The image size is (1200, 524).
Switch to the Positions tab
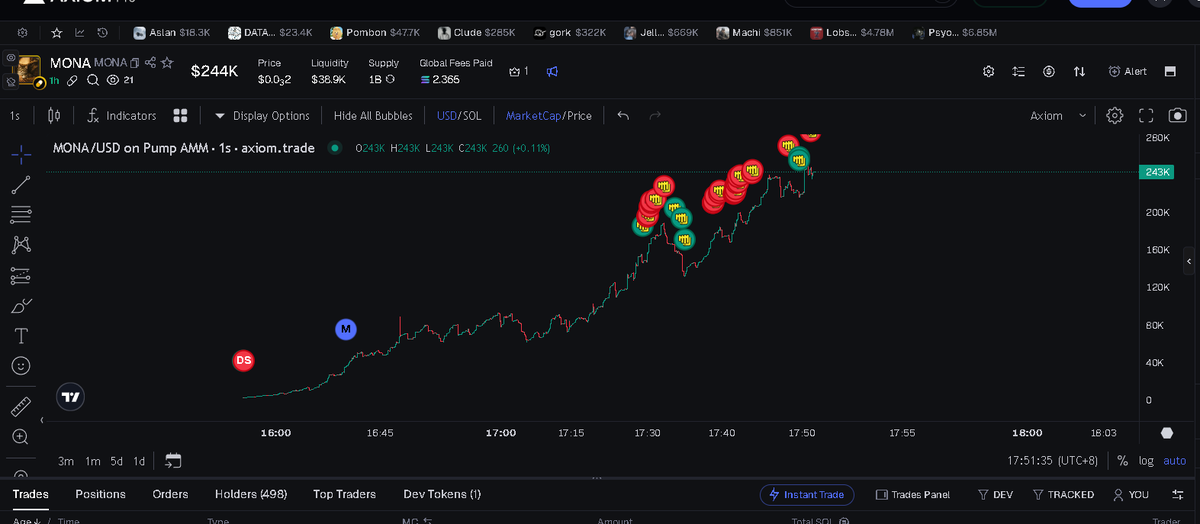tap(100, 494)
